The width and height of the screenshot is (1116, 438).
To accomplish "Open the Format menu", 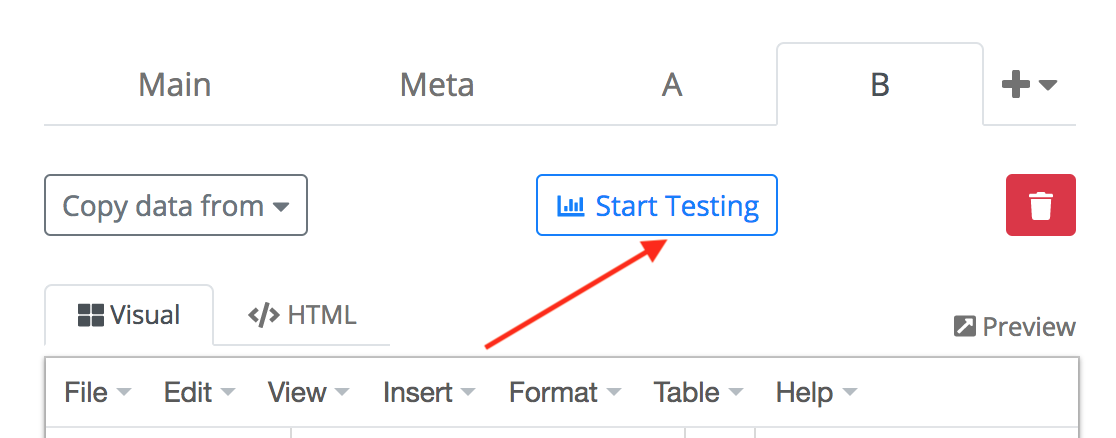I will (565, 393).
